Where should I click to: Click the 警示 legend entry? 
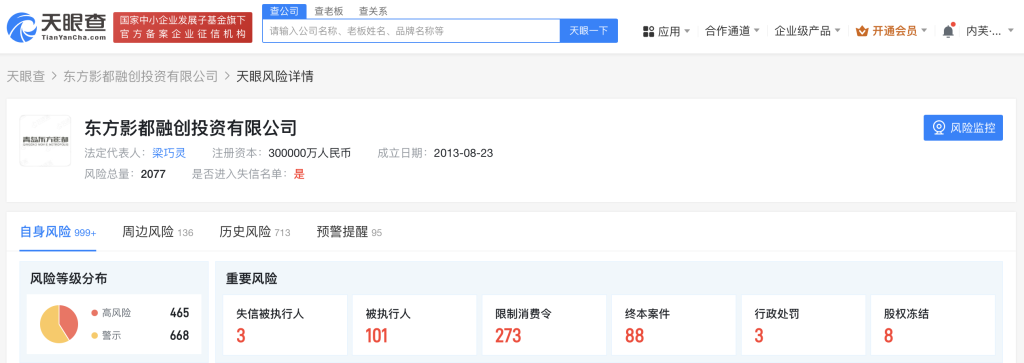tap(107, 336)
